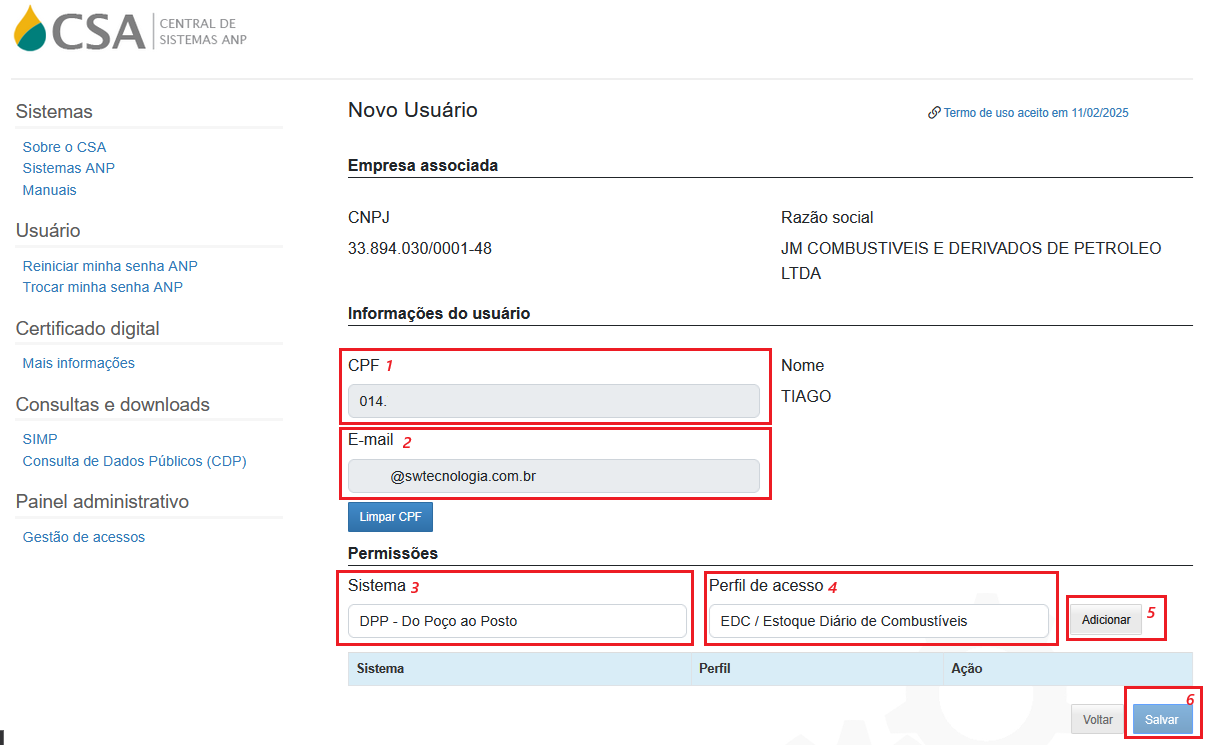This screenshot has height=745, width=1211.
Task: Open the Termo de uso aceito link
Action: tap(1035, 113)
